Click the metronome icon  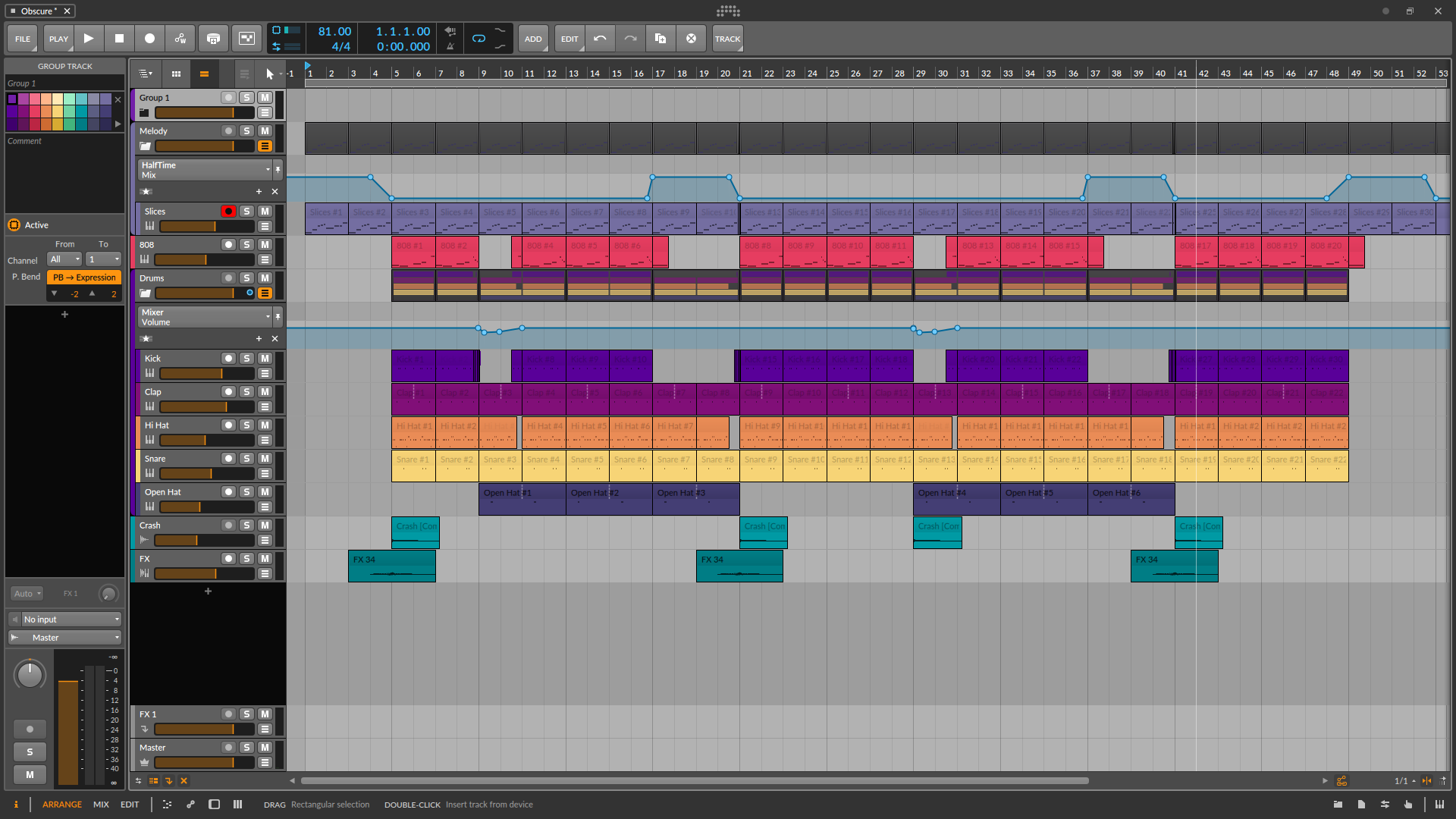(x=450, y=46)
